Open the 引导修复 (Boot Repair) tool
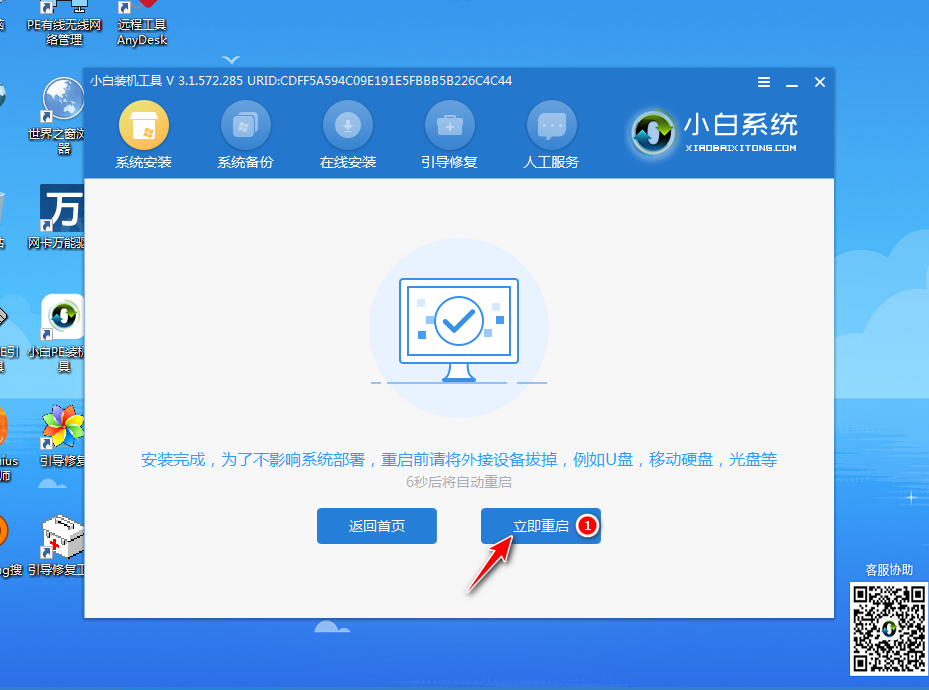Viewport: 929px width, 690px height. pos(448,135)
